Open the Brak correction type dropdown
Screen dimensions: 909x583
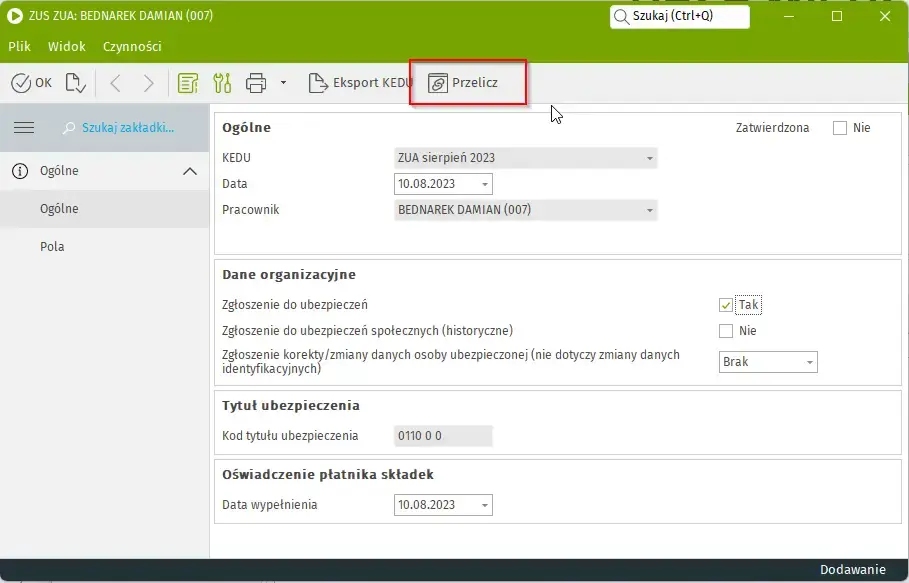809,362
